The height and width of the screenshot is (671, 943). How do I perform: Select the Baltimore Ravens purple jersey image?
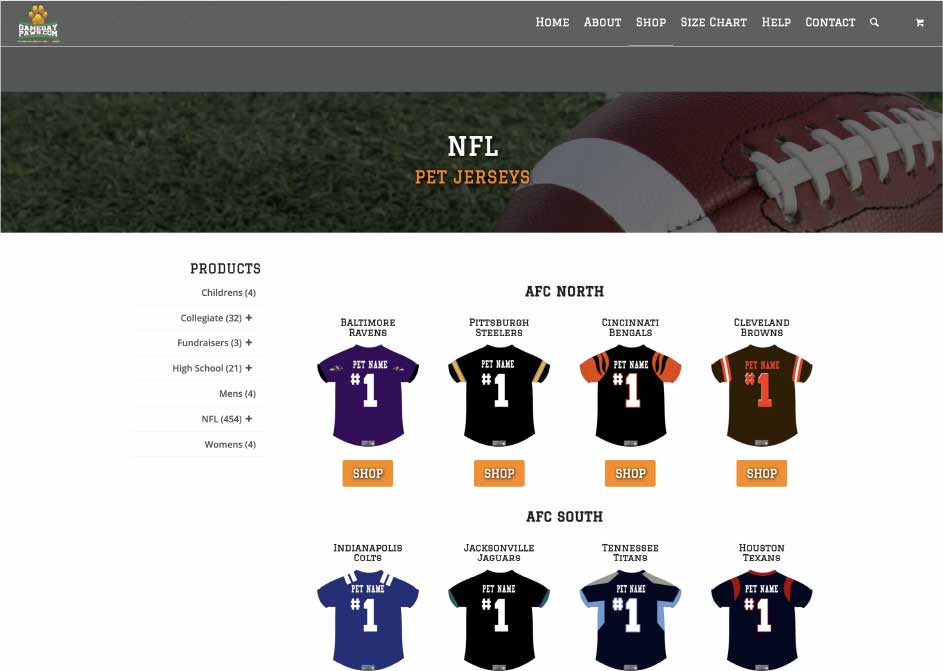click(x=367, y=396)
